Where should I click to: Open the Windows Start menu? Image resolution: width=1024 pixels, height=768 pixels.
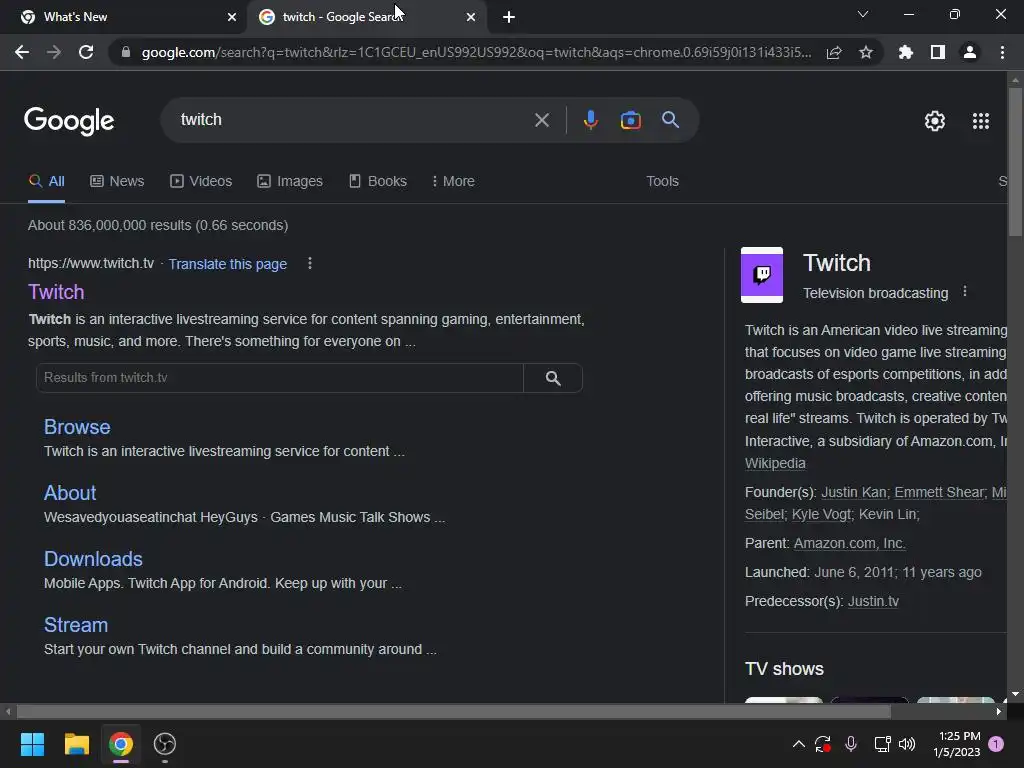pyautogui.click(x=32, y=744)
